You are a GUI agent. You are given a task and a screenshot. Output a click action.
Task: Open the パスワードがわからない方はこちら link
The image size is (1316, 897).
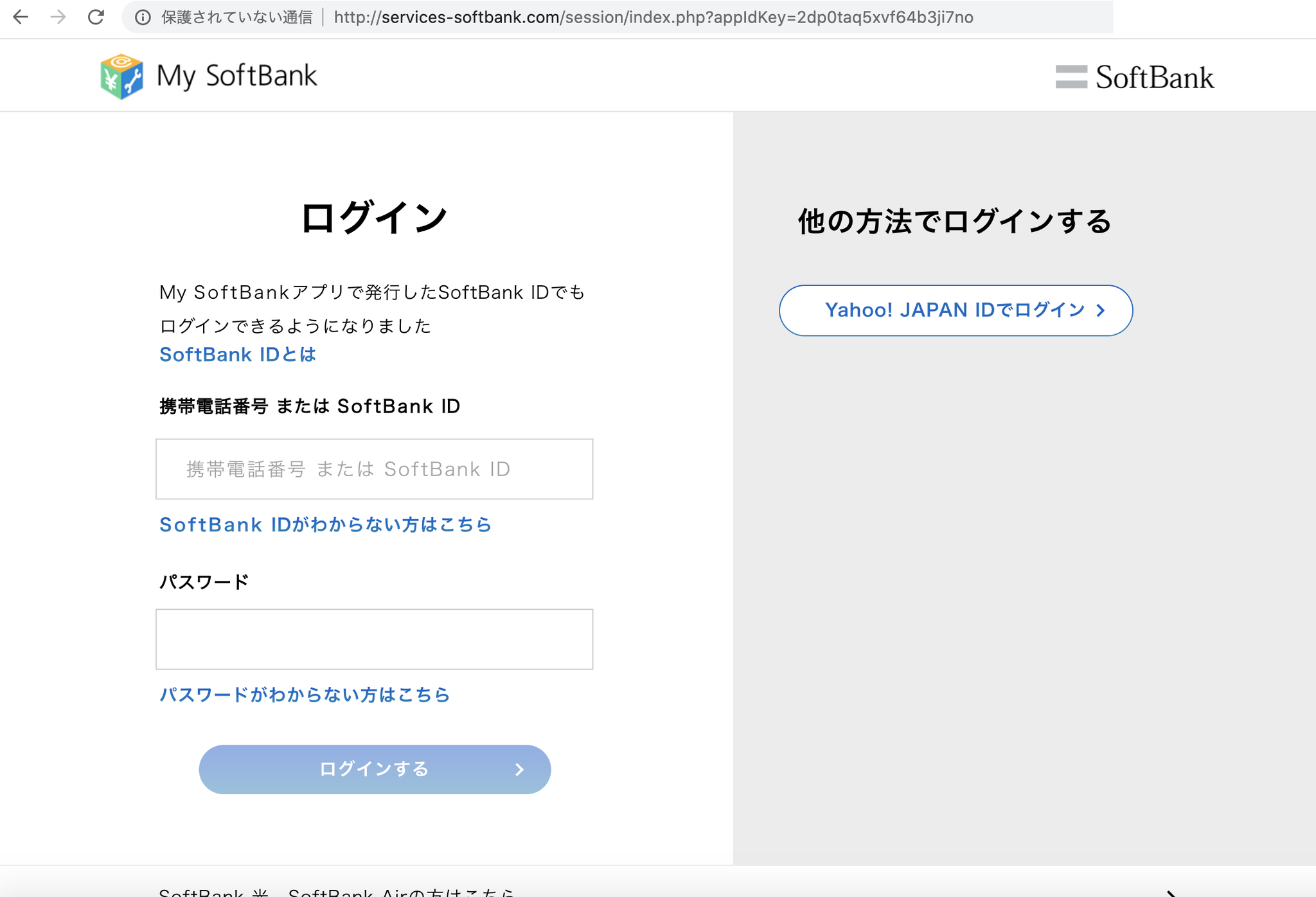point(305,695)
